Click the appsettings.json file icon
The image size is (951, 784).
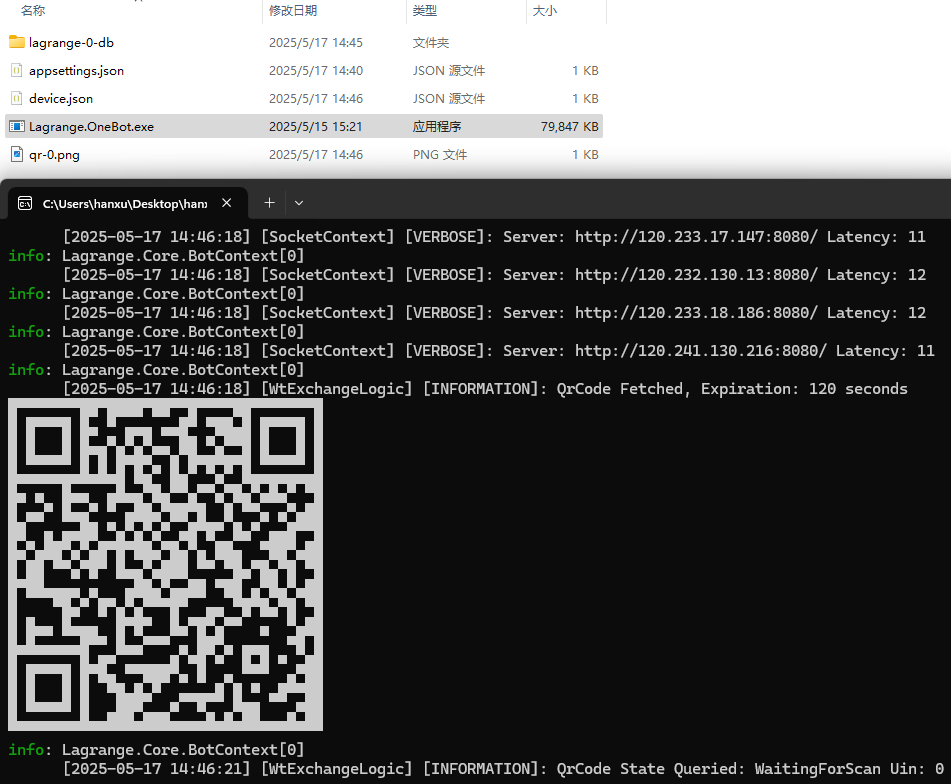coord(16,70)
